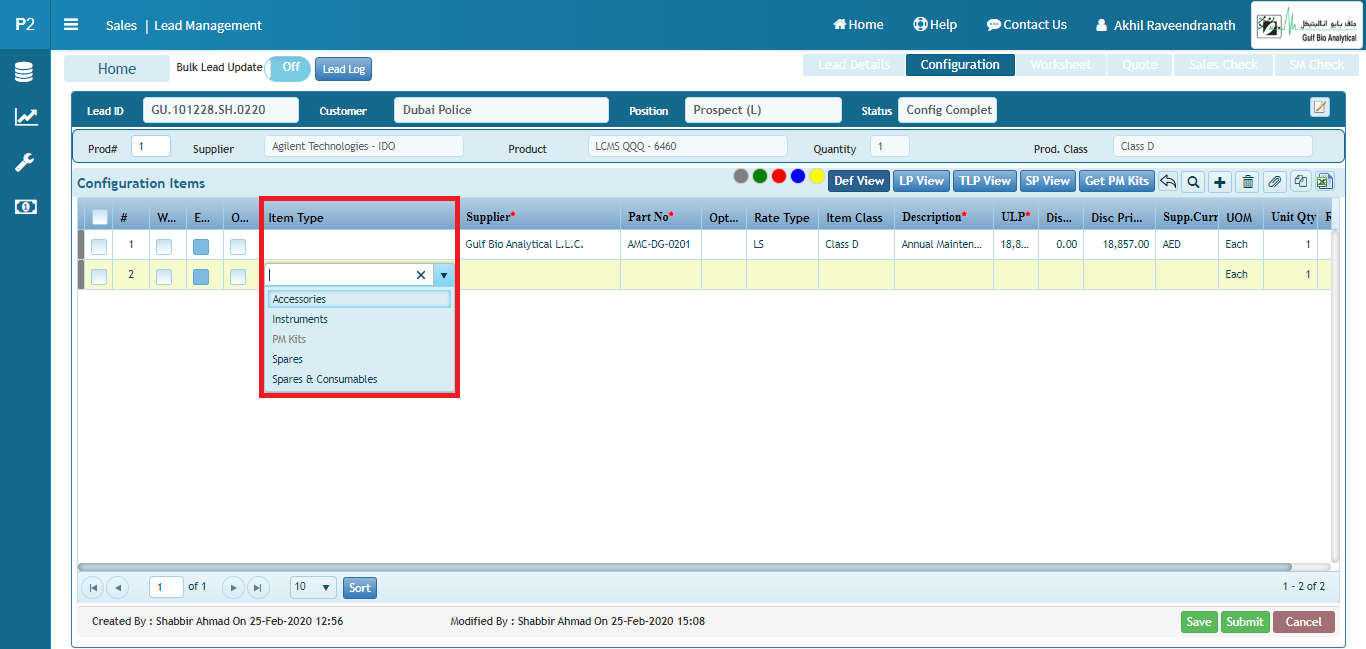Choose PM Kits from Item Type list
This screenshot has width=1366, height=649.
pos(360,339)
